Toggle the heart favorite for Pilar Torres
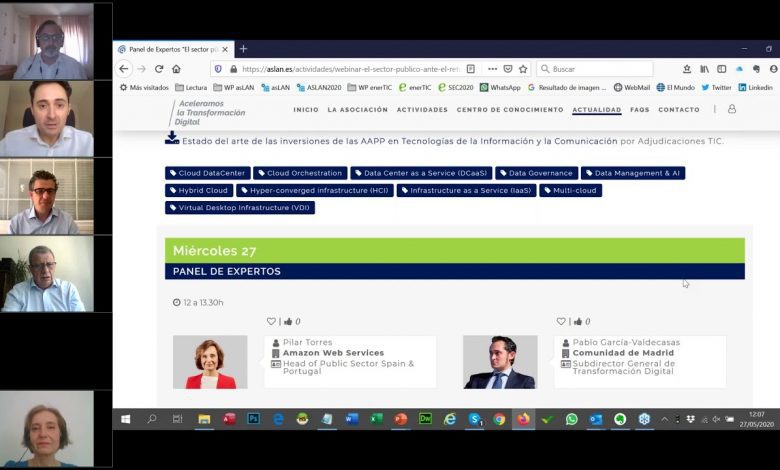The image size is (780, 470). [271, 321]
